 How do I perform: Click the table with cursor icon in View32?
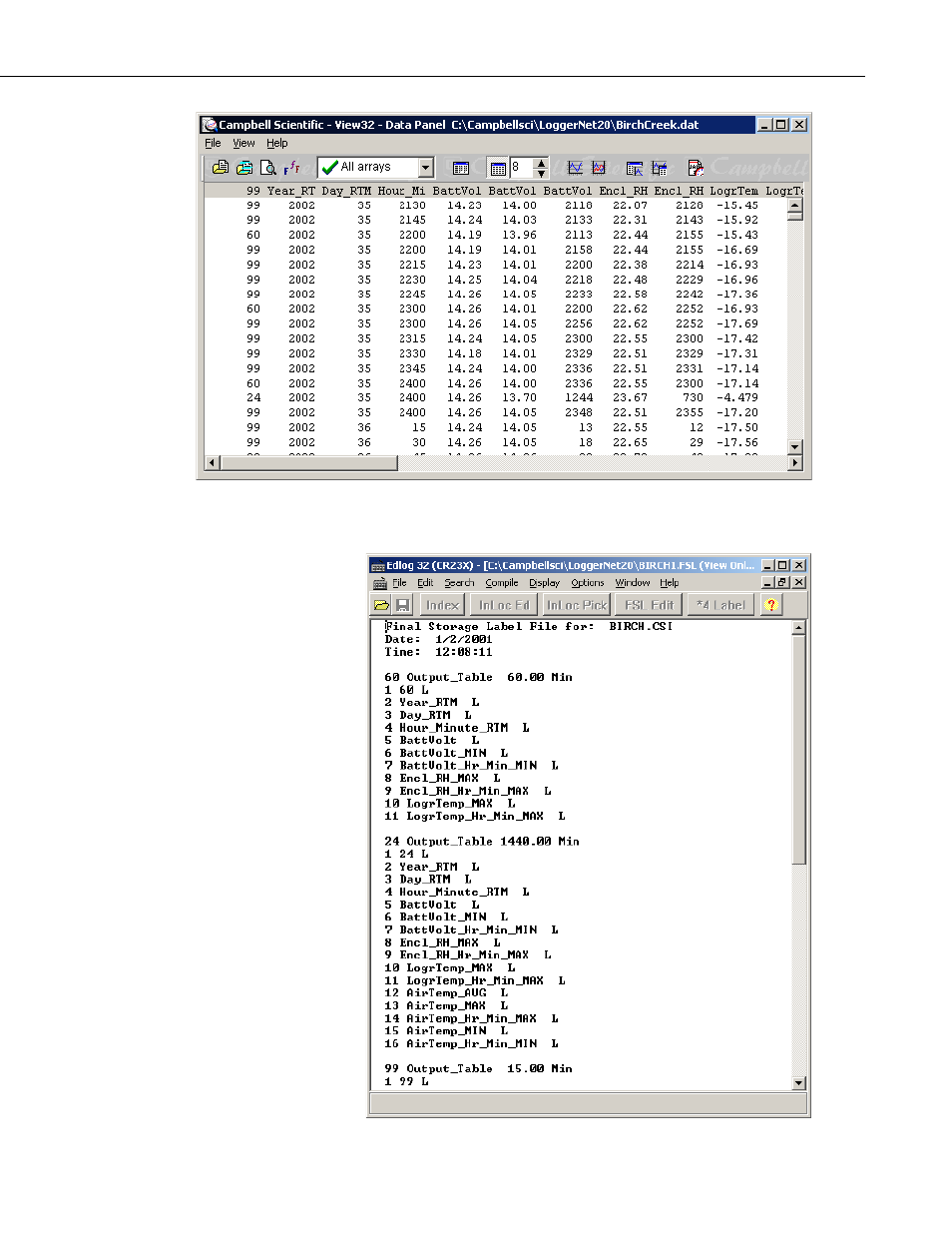[x=634, y=168]
